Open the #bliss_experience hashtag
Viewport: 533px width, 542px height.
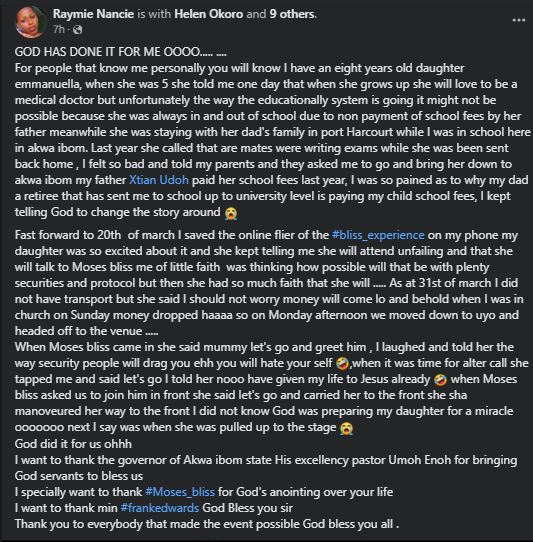click(x=378, y=235)
